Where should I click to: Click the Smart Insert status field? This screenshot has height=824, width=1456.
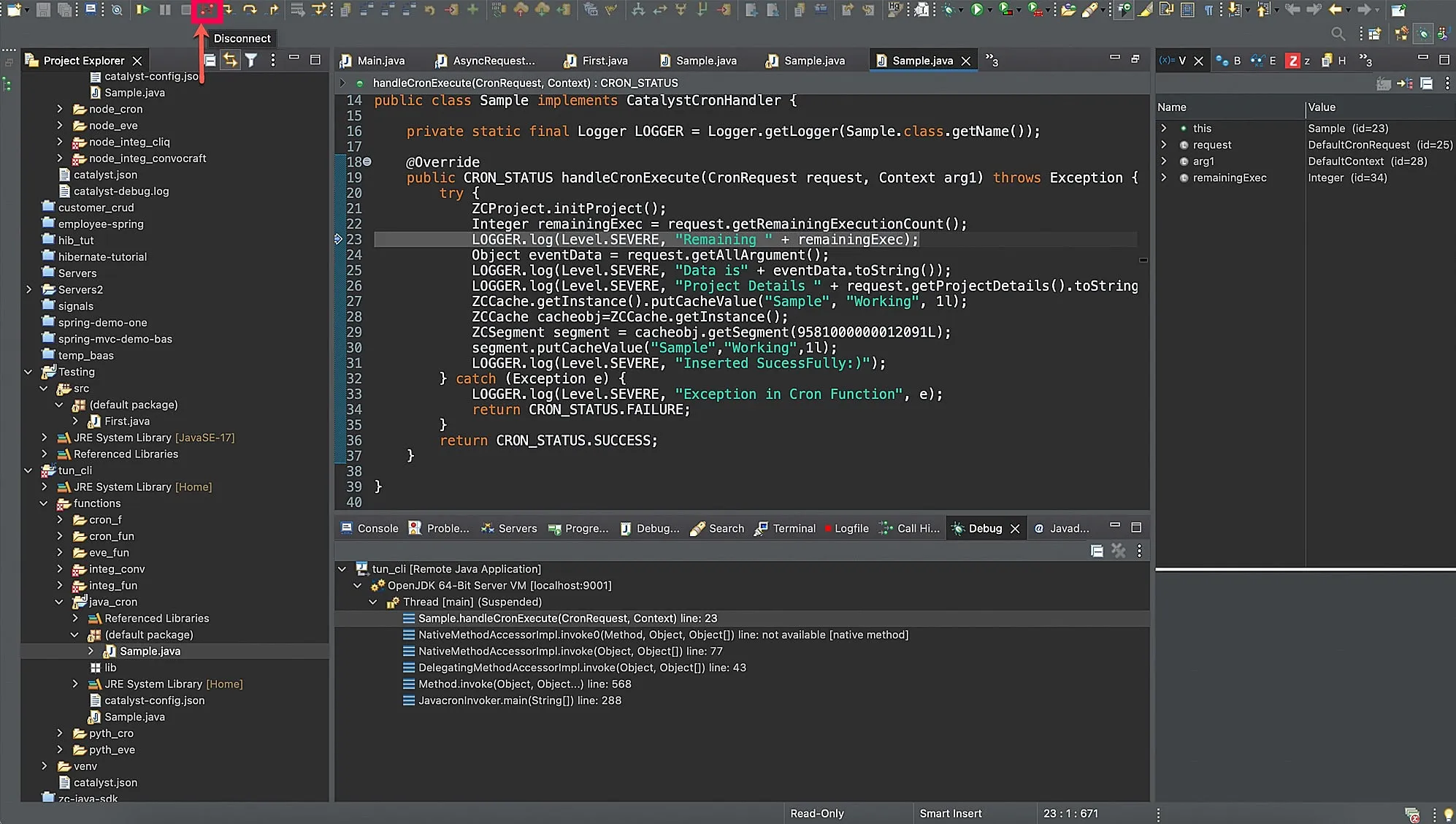click(x=950, y=813)
